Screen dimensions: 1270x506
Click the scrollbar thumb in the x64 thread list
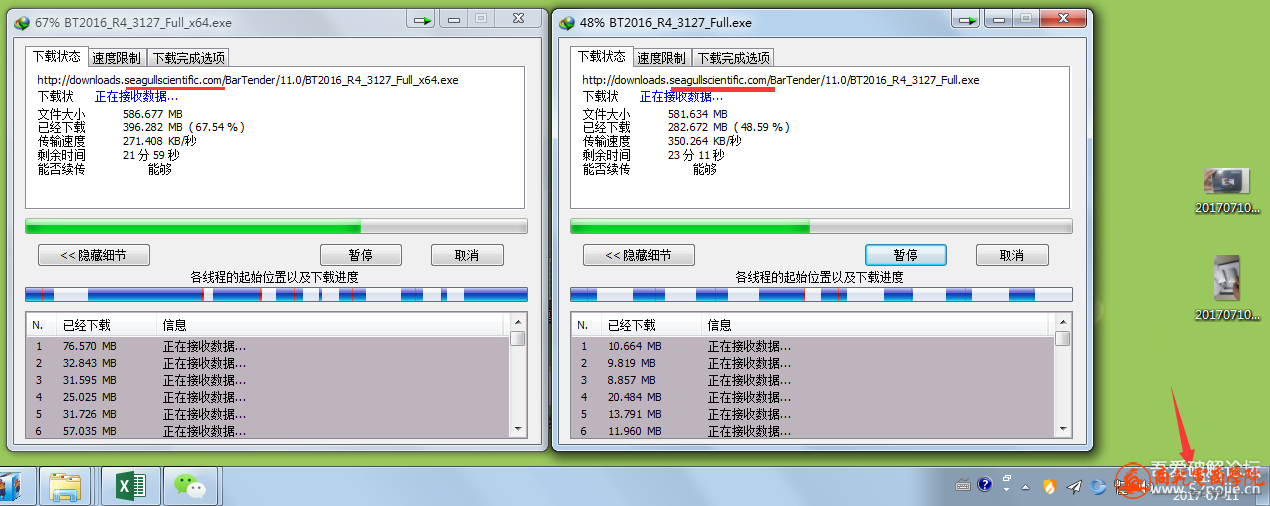(517, 339)
